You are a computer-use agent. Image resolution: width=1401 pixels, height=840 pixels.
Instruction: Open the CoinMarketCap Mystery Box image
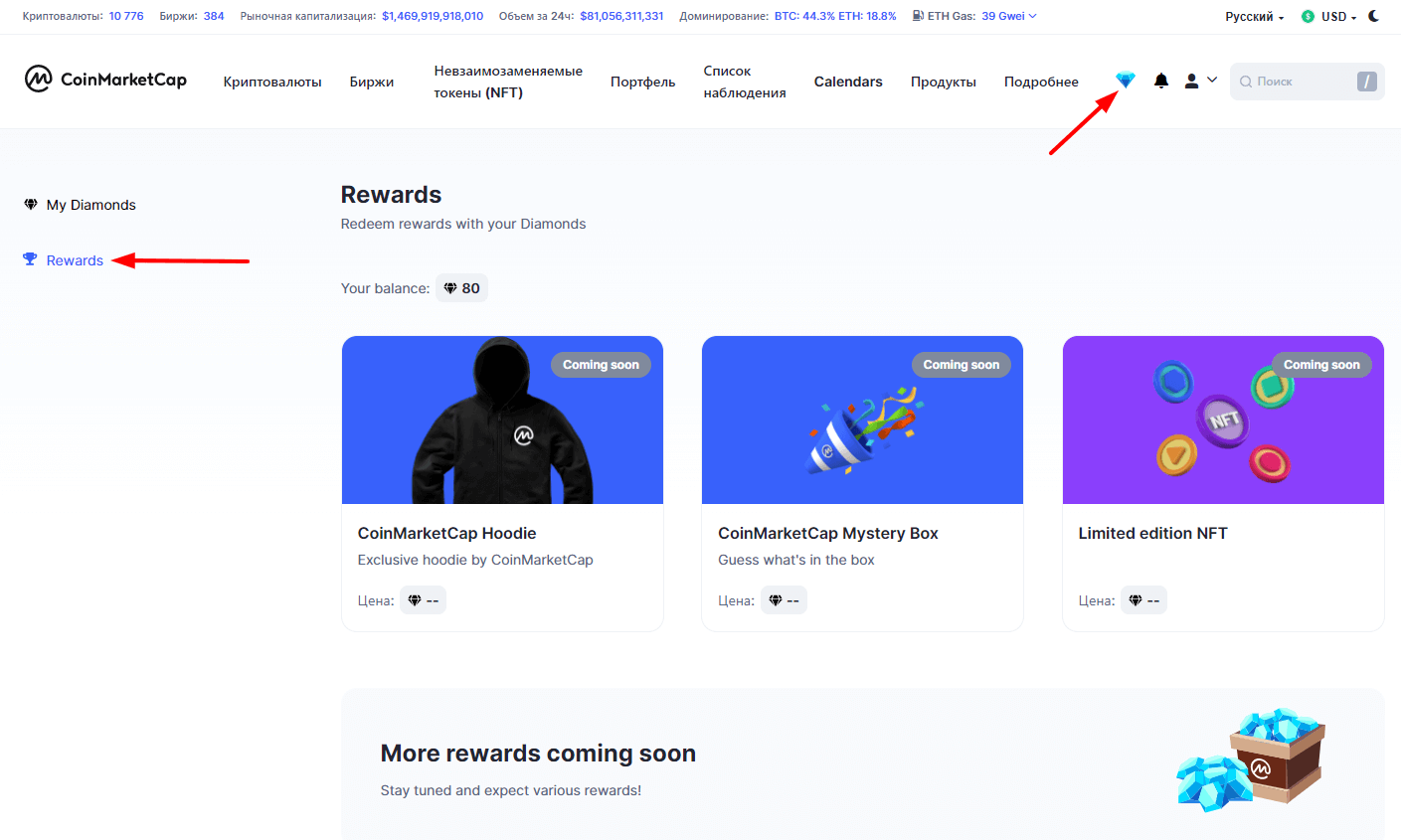click(862, 420)
